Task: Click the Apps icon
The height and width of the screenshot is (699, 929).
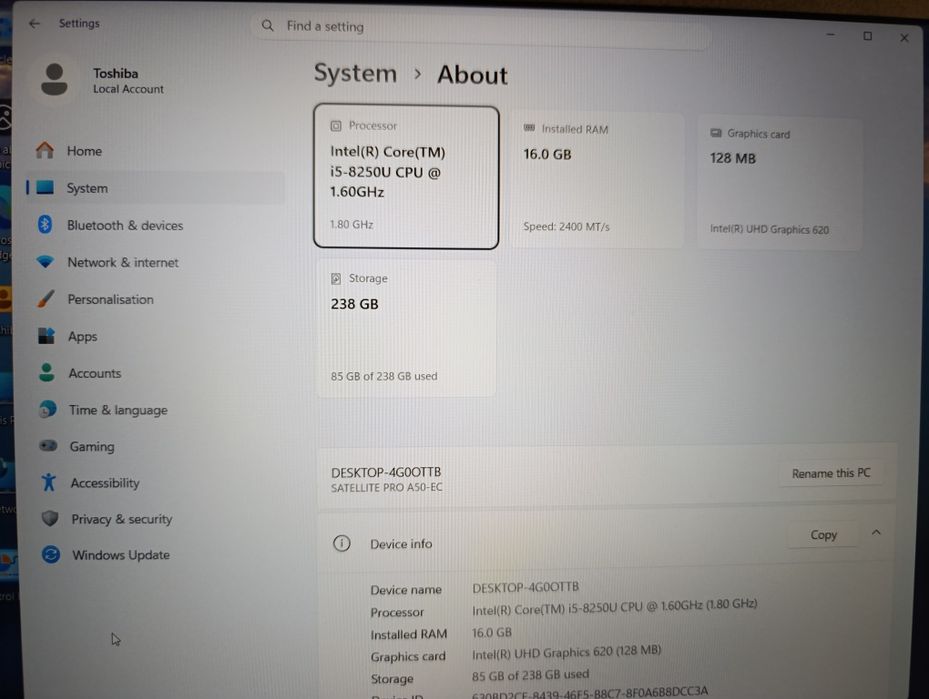Action: pos(46,336)
